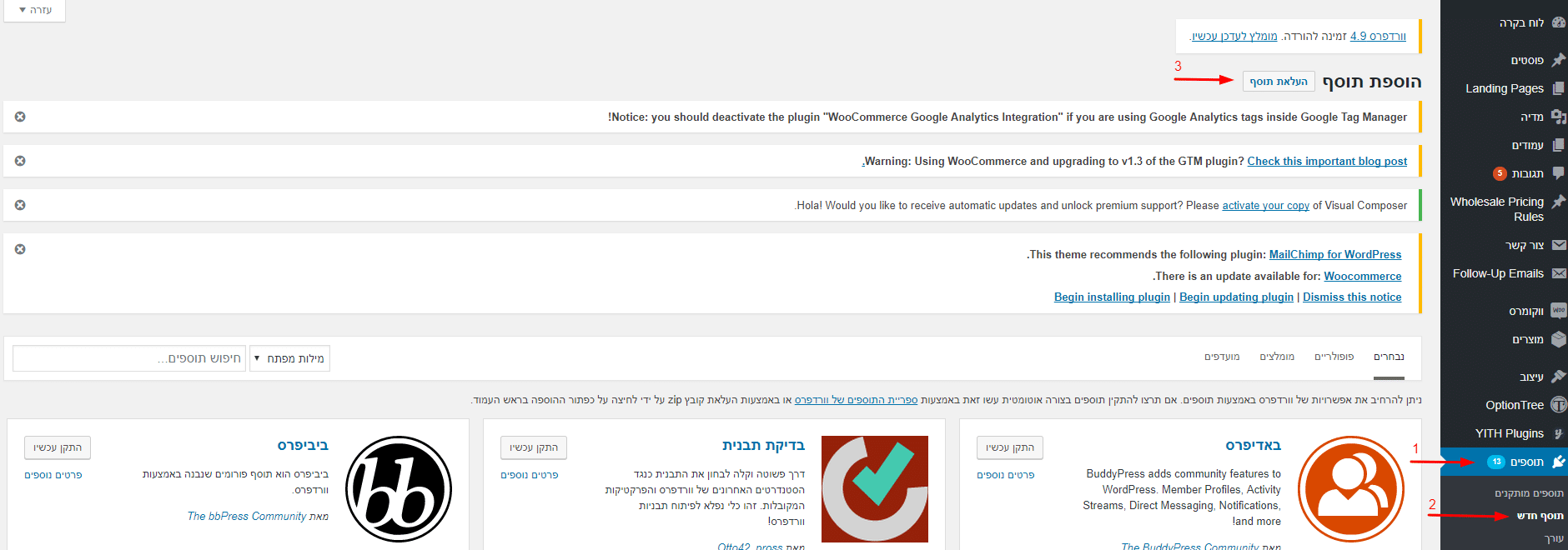Screen dimensions: 1568x550
Task: Open the bbPress (ביביפרס) plugin title link
Action: 303,445
